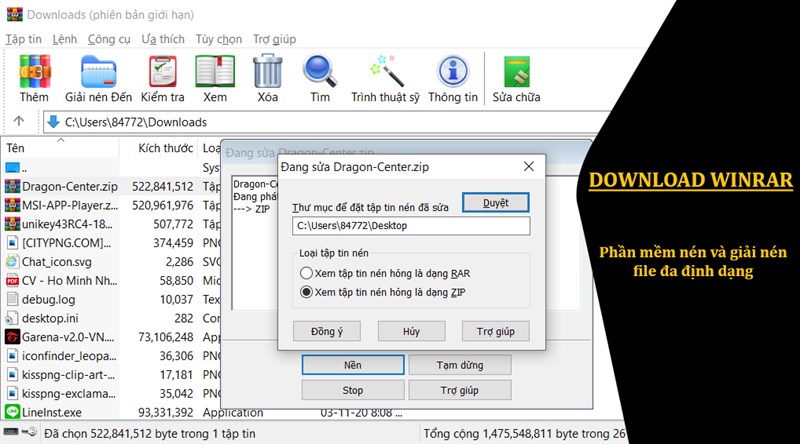Click the Thêm (Add) toolbar icon
The width and height of the screenshot is (800, 444).
pyautogui.click(x=35, y=71)
